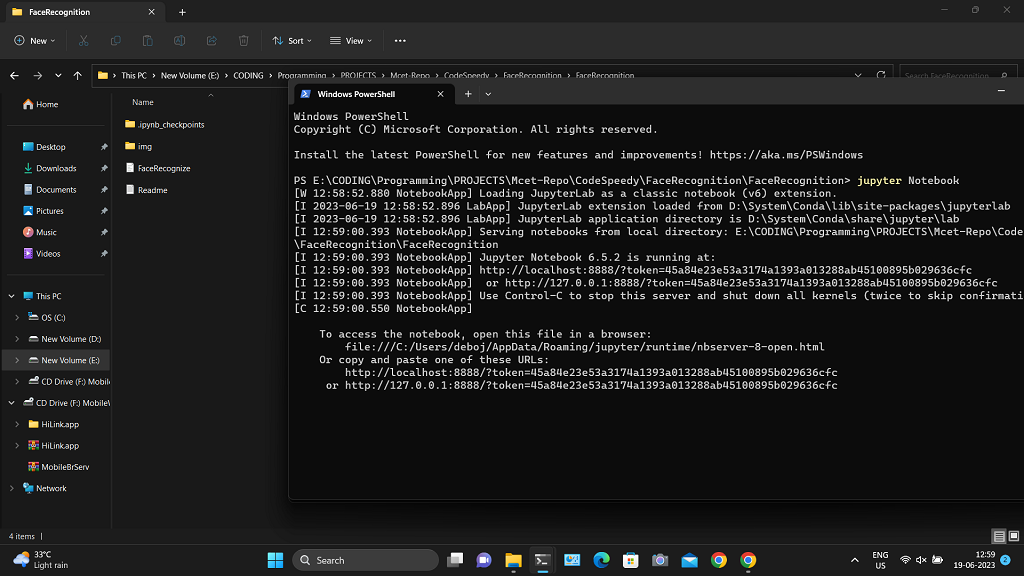Add a new Explorer tab
Viewport: 1024px width, 576px height.
tap(182, 12)
